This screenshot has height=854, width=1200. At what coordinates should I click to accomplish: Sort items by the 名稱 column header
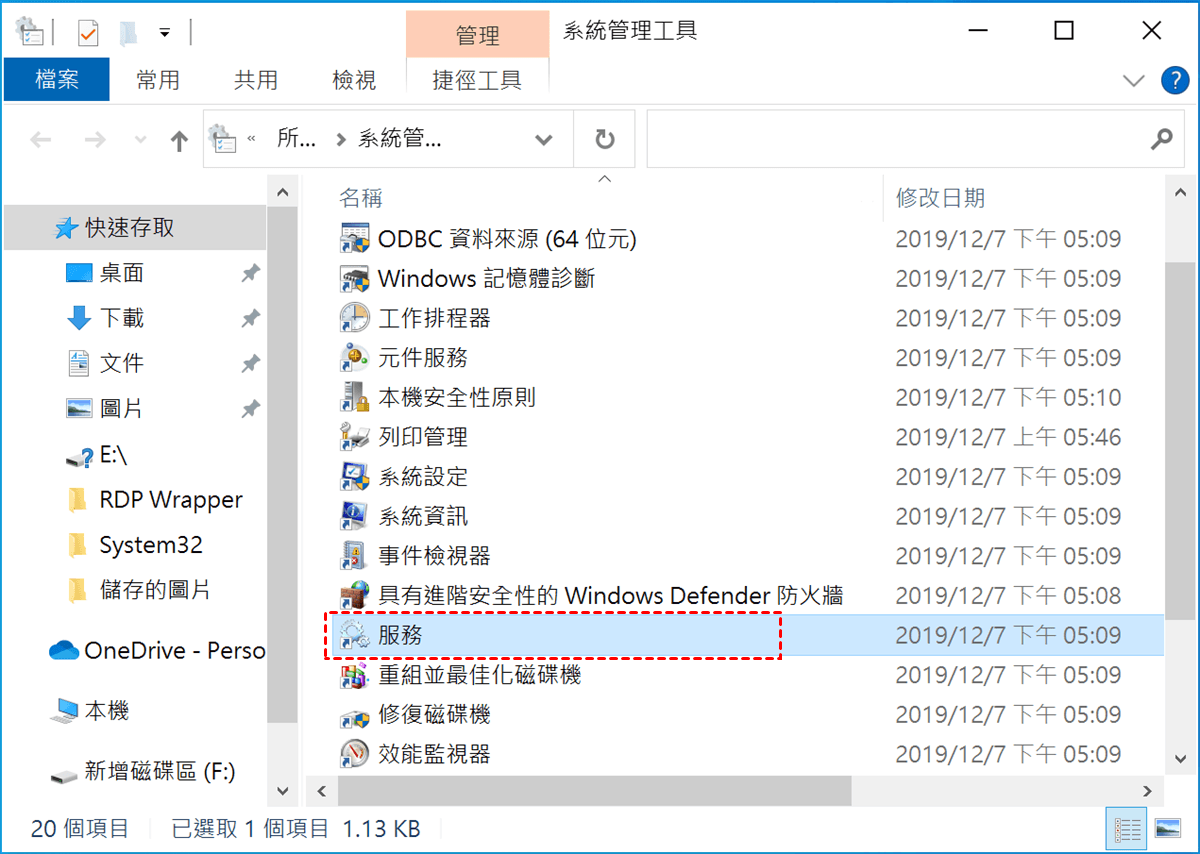[x=361, y=198]
